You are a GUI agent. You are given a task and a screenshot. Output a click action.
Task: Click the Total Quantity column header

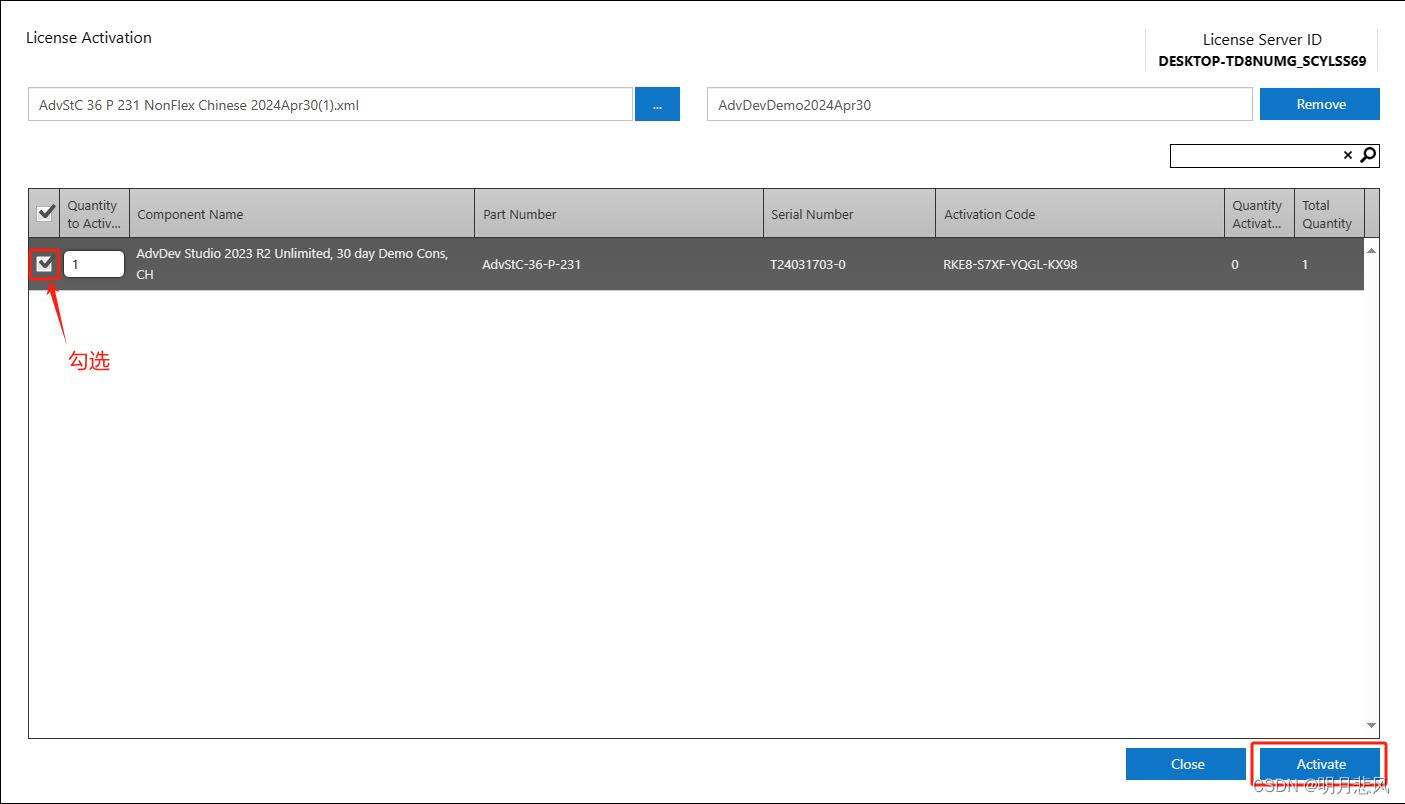[x=1329, y=214]
